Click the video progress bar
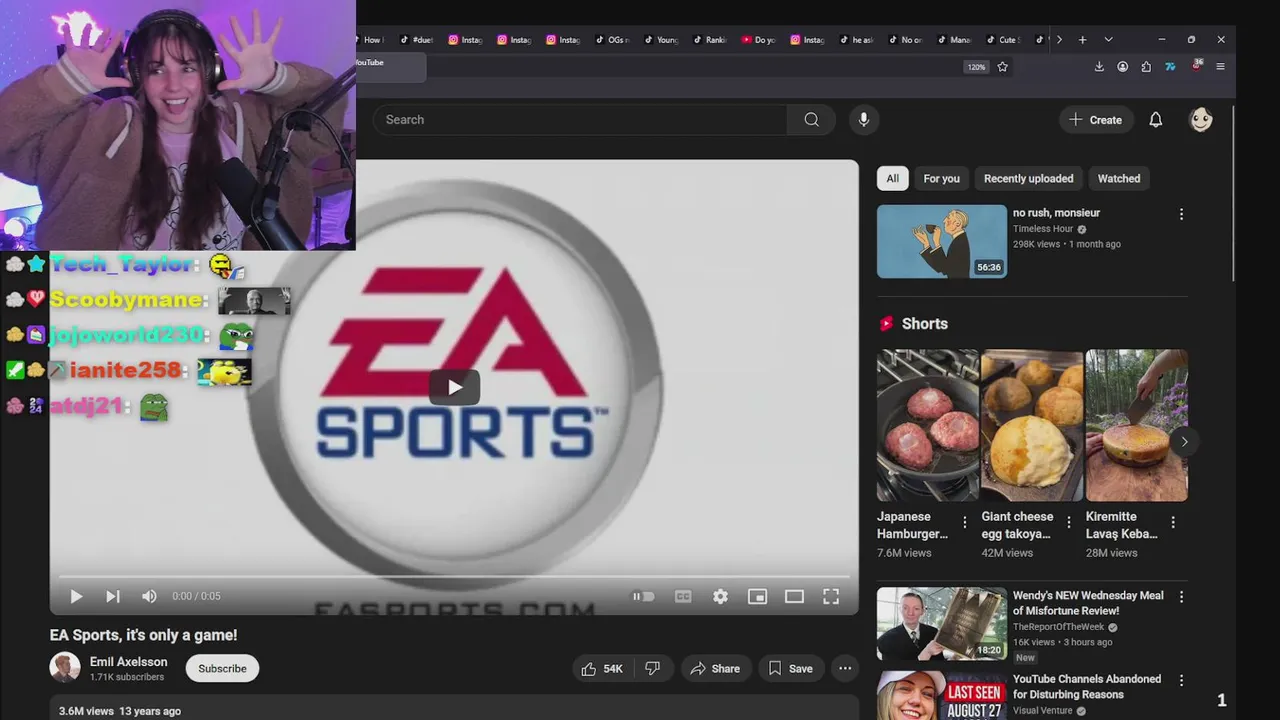Image resolution: width=1280 pixels, height=720 pixels. (454, 576)
